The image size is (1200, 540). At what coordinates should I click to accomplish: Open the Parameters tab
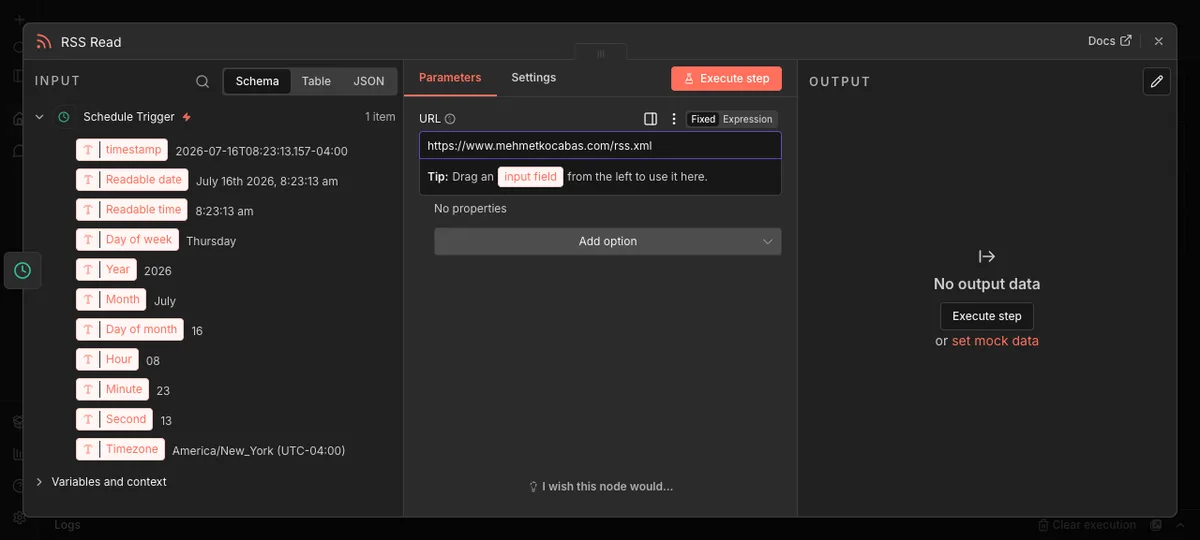click(450, 77)
